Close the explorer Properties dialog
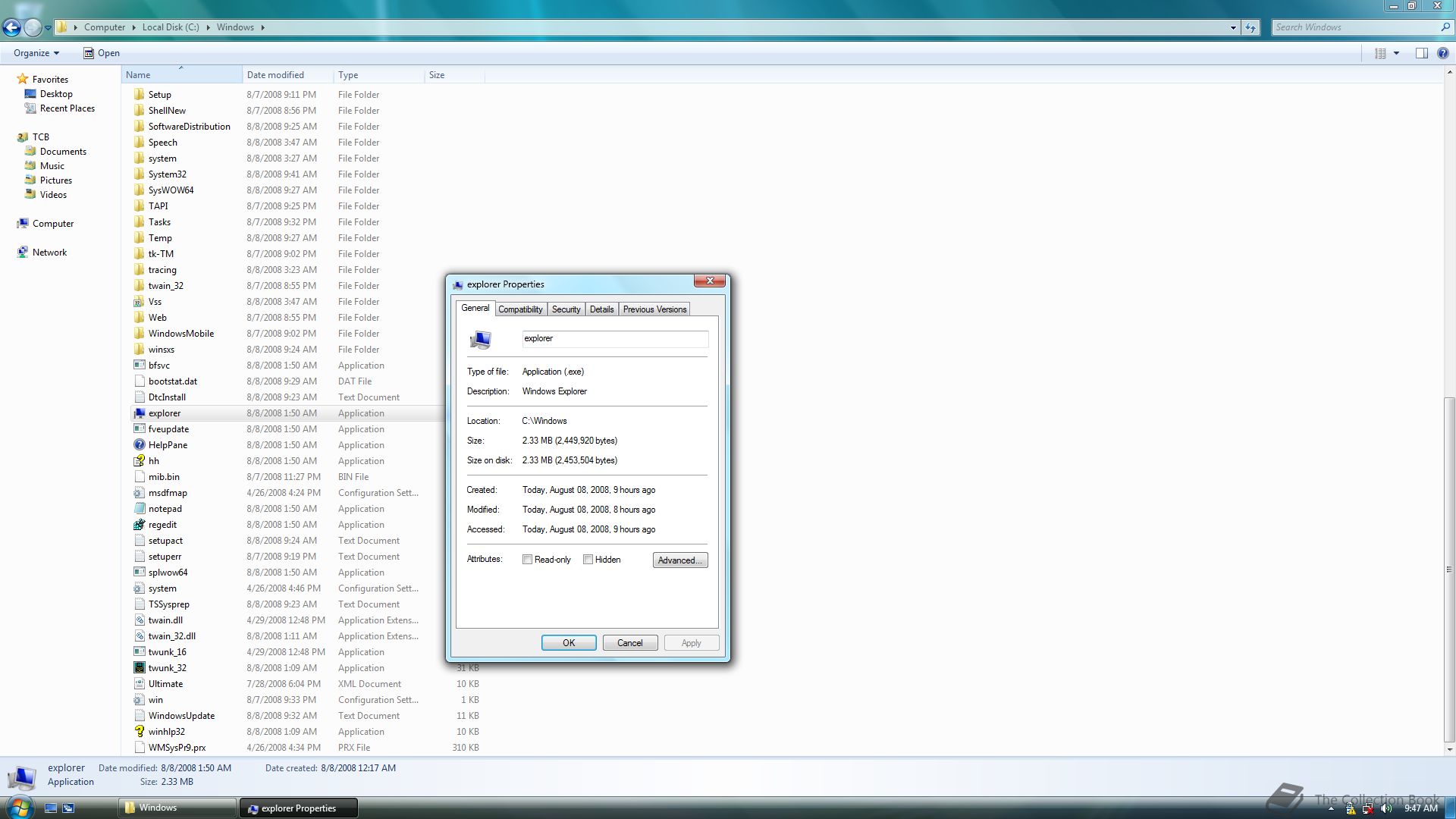1456x819 pixels. tap(710, 281)
